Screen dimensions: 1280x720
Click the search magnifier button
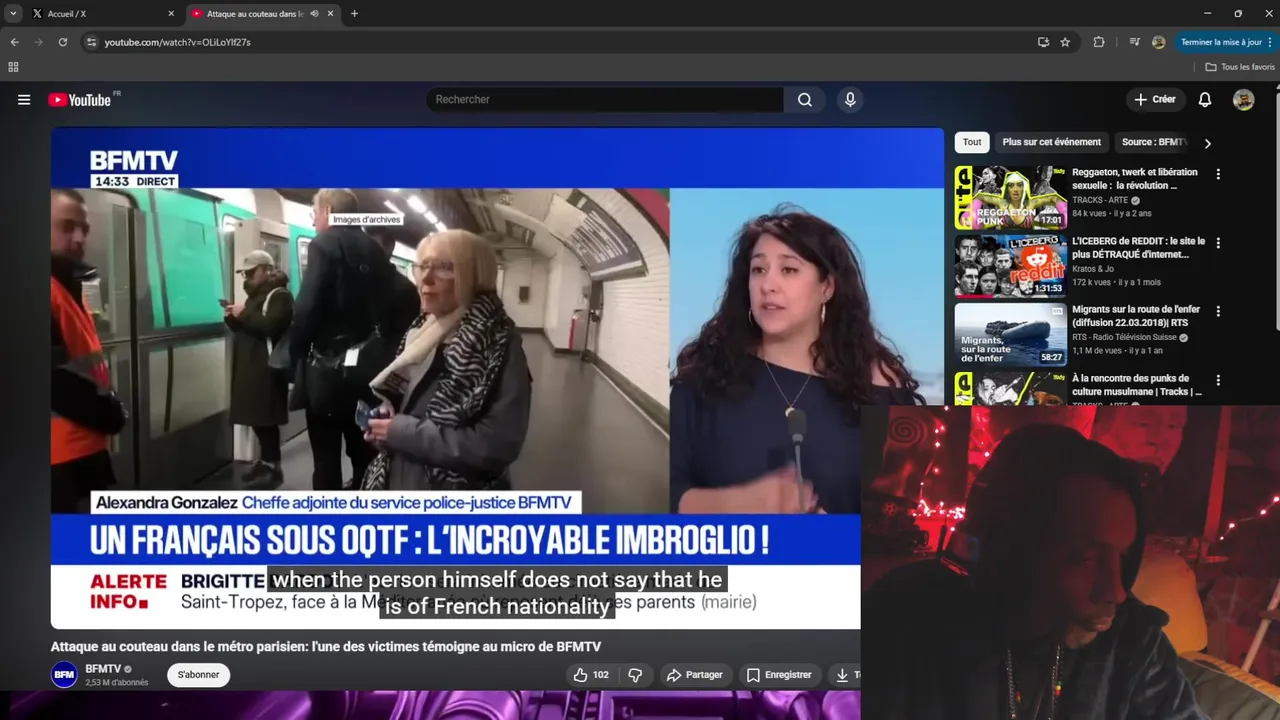805,100
